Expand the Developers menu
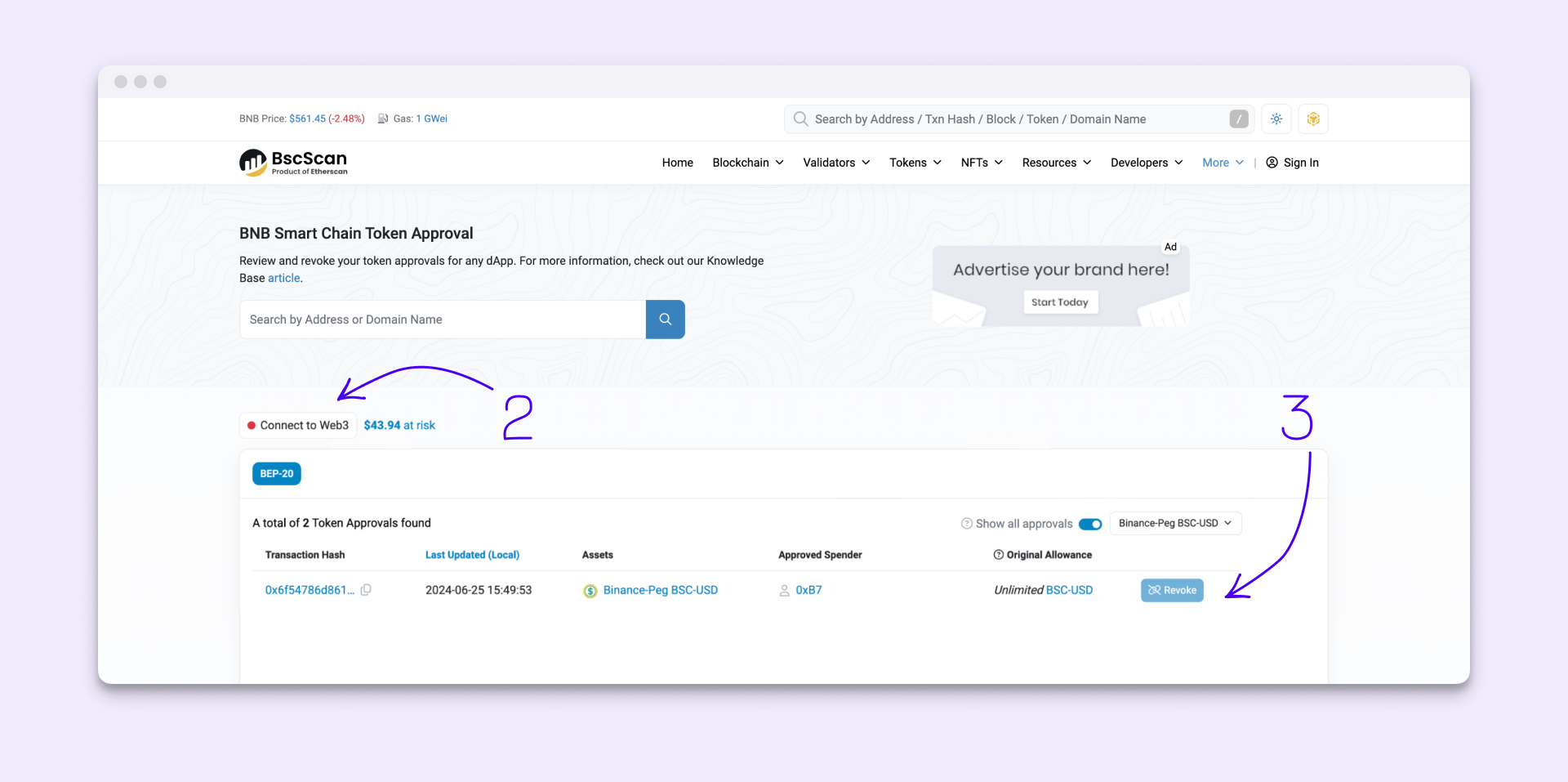1568x782 pixels. click(x=1147, y=163)
